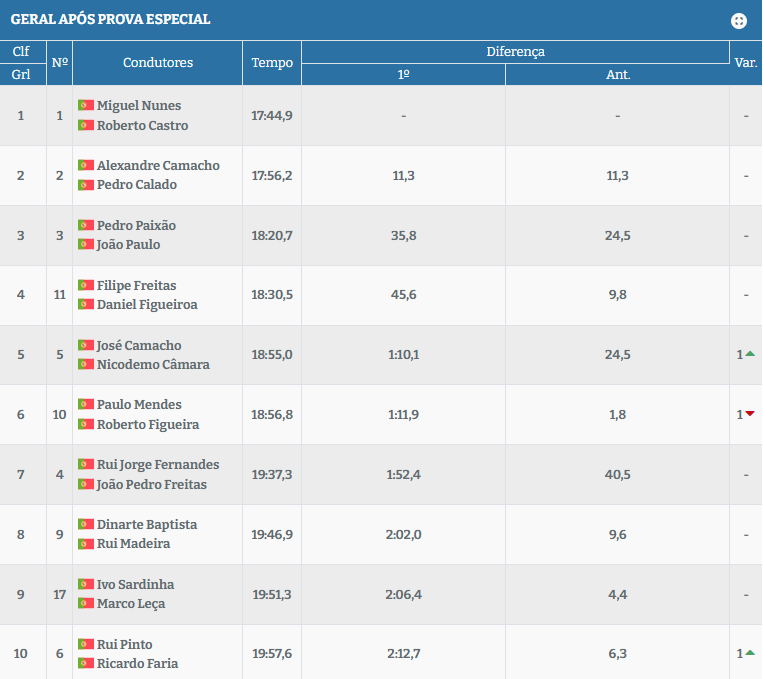Click Ivo Sardinha's time 19:51,3
763x679 pixels.
click(x=272, y=594)
